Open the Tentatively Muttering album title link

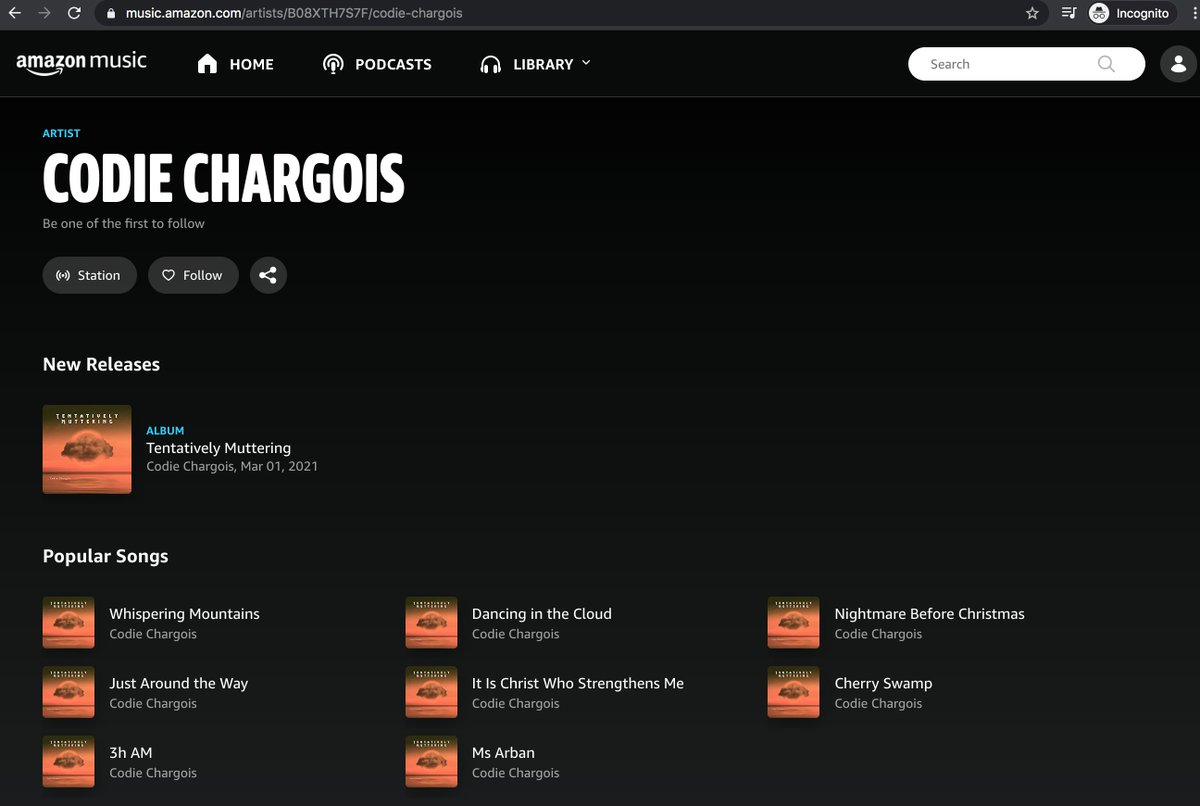[219, 448]
